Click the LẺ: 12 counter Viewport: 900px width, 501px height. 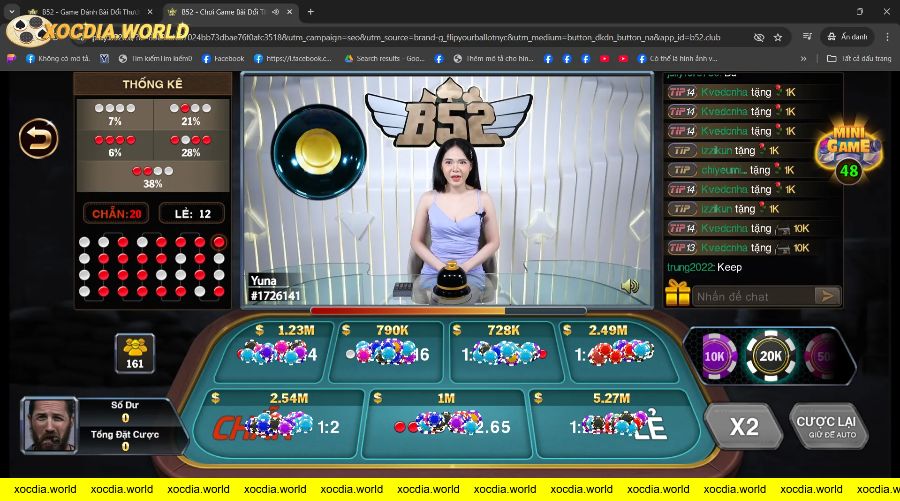point(192,213)
